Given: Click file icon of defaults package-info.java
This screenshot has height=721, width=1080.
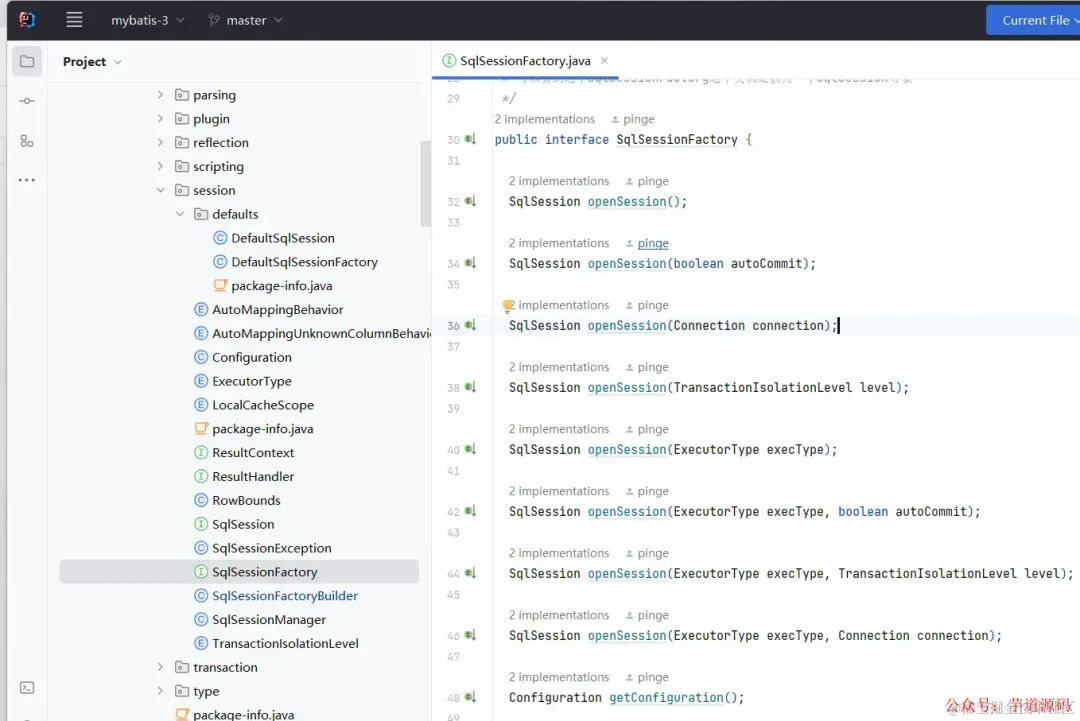Looking at the screenshot, I should pos(220,286).
